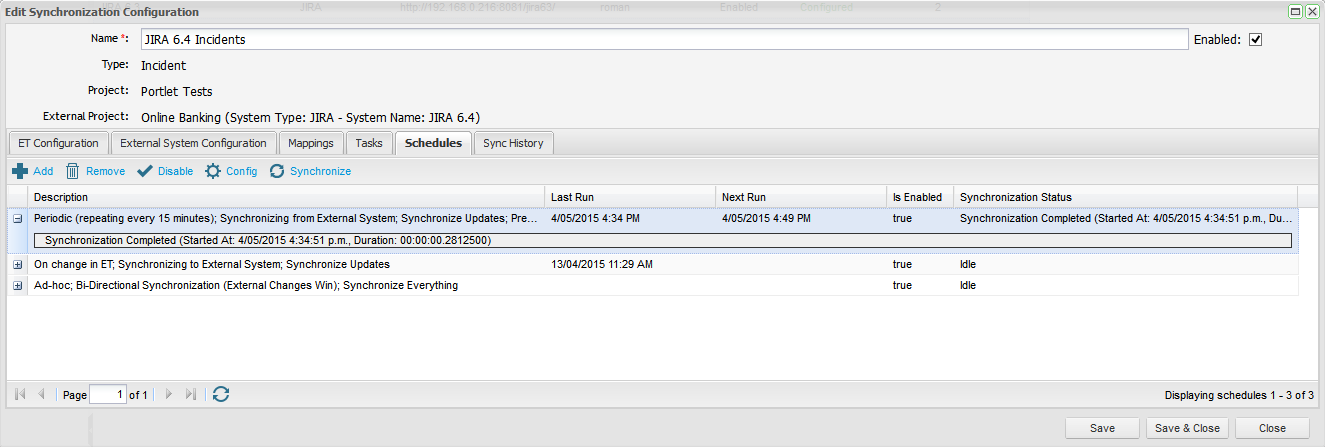The image size is (1325, 447).
Task: Open the External System Configuration tab
Action: (193, 143)
